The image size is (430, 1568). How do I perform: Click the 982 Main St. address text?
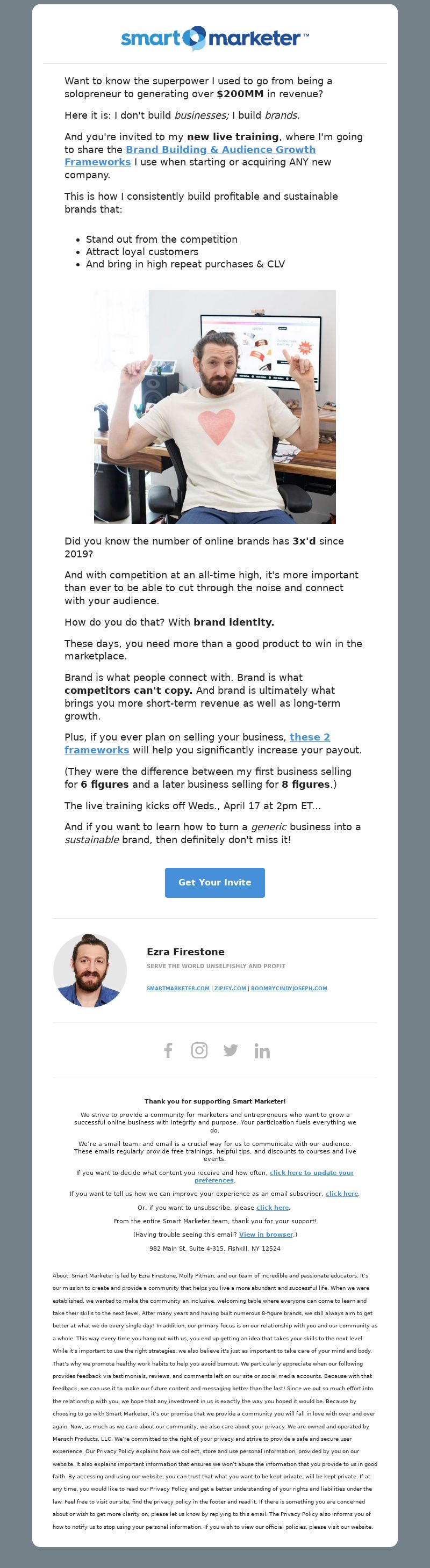(x=215, y=1248)
